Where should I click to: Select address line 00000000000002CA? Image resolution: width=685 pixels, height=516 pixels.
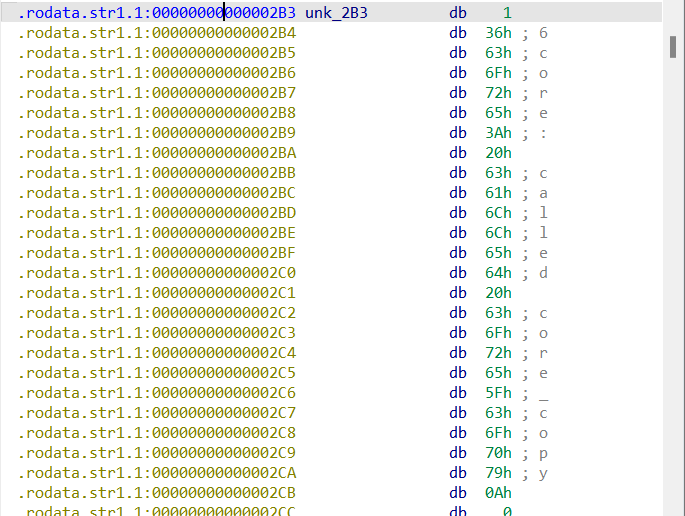coord(157,474)
